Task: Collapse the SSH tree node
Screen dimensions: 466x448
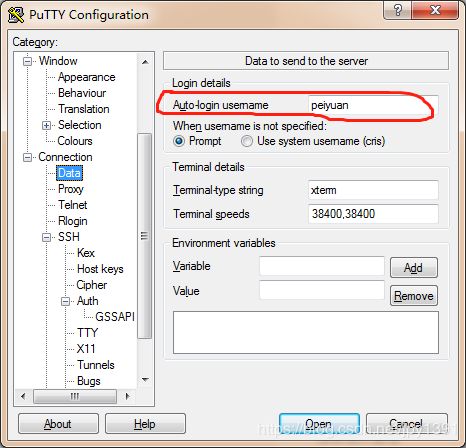Action: pos(47,237)
